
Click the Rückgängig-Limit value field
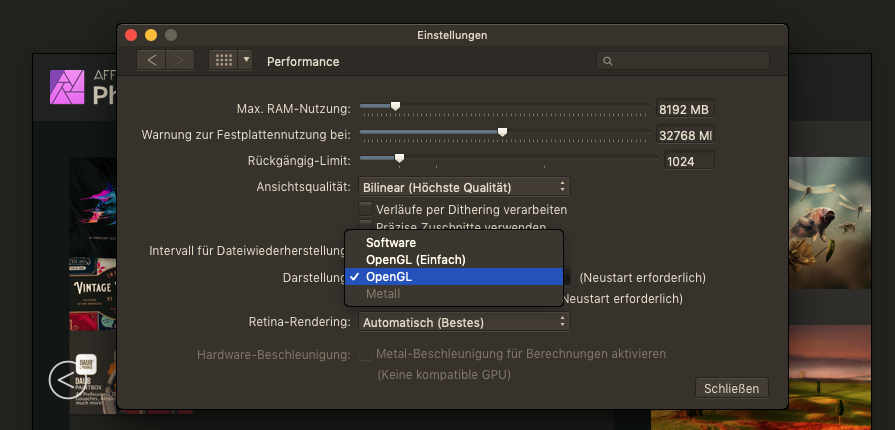click(688, 161)
